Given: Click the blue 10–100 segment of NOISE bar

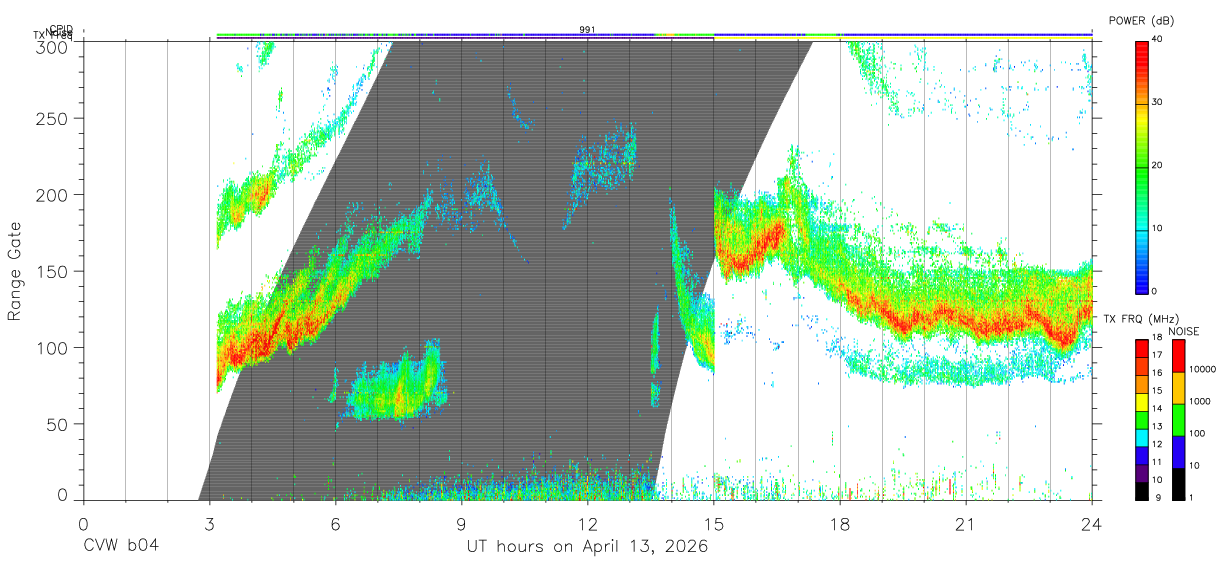Looking at the screenshot, I should (x=1178, y=452).
